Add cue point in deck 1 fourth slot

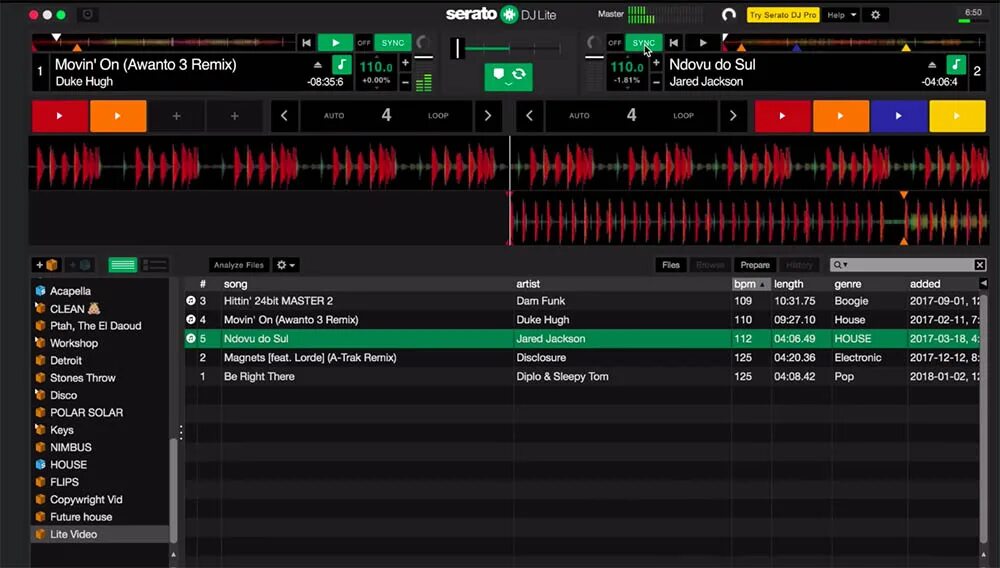point(235,116)
